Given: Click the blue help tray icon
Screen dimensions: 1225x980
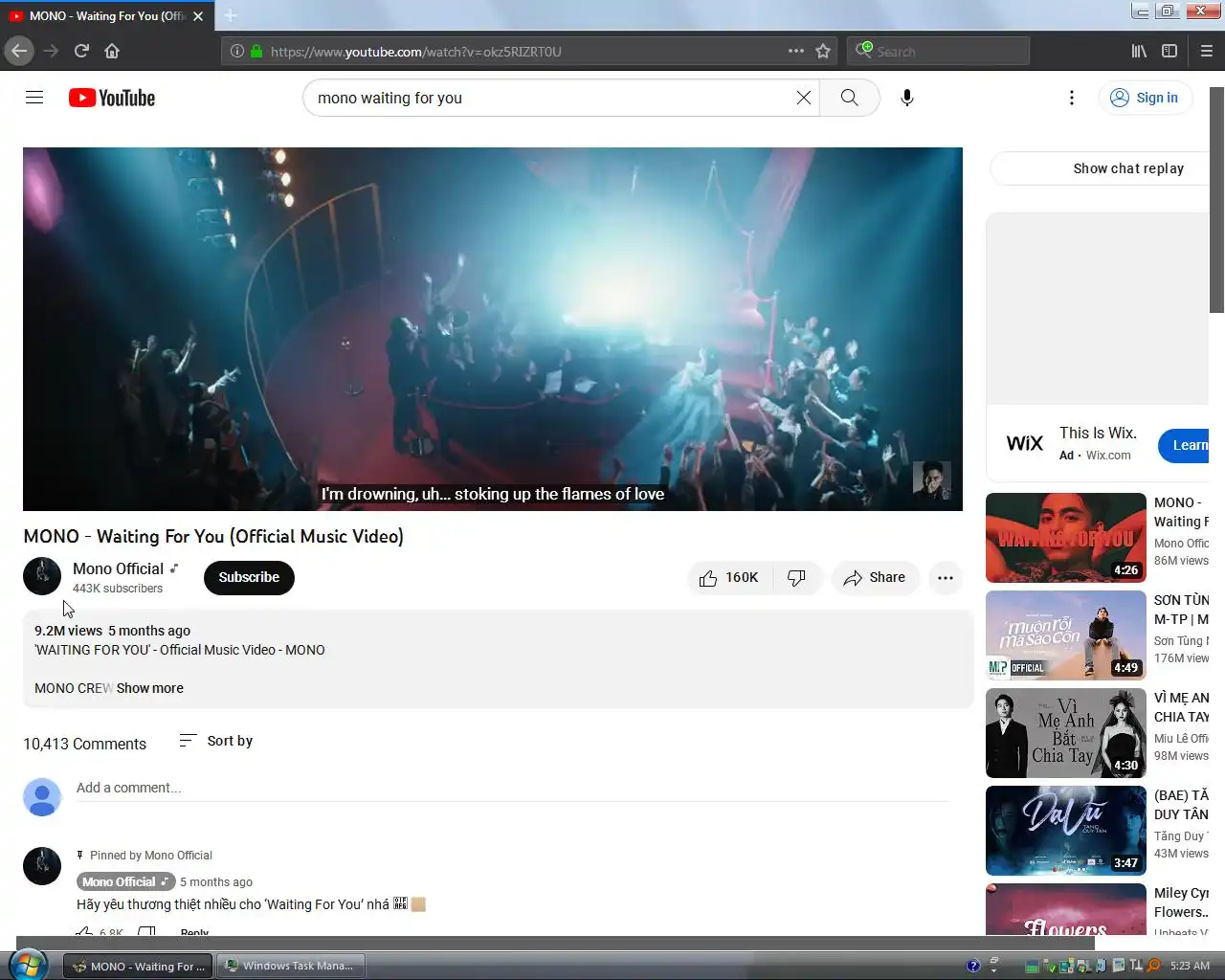Looking at the screenshot, I should (973, 966).
